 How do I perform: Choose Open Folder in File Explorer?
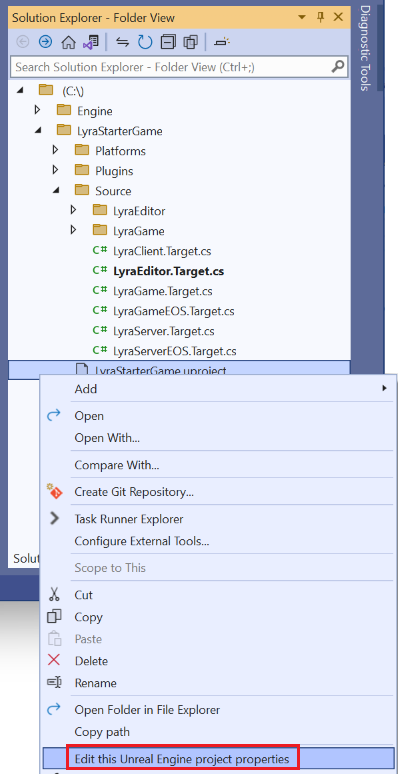pos(218,710)
